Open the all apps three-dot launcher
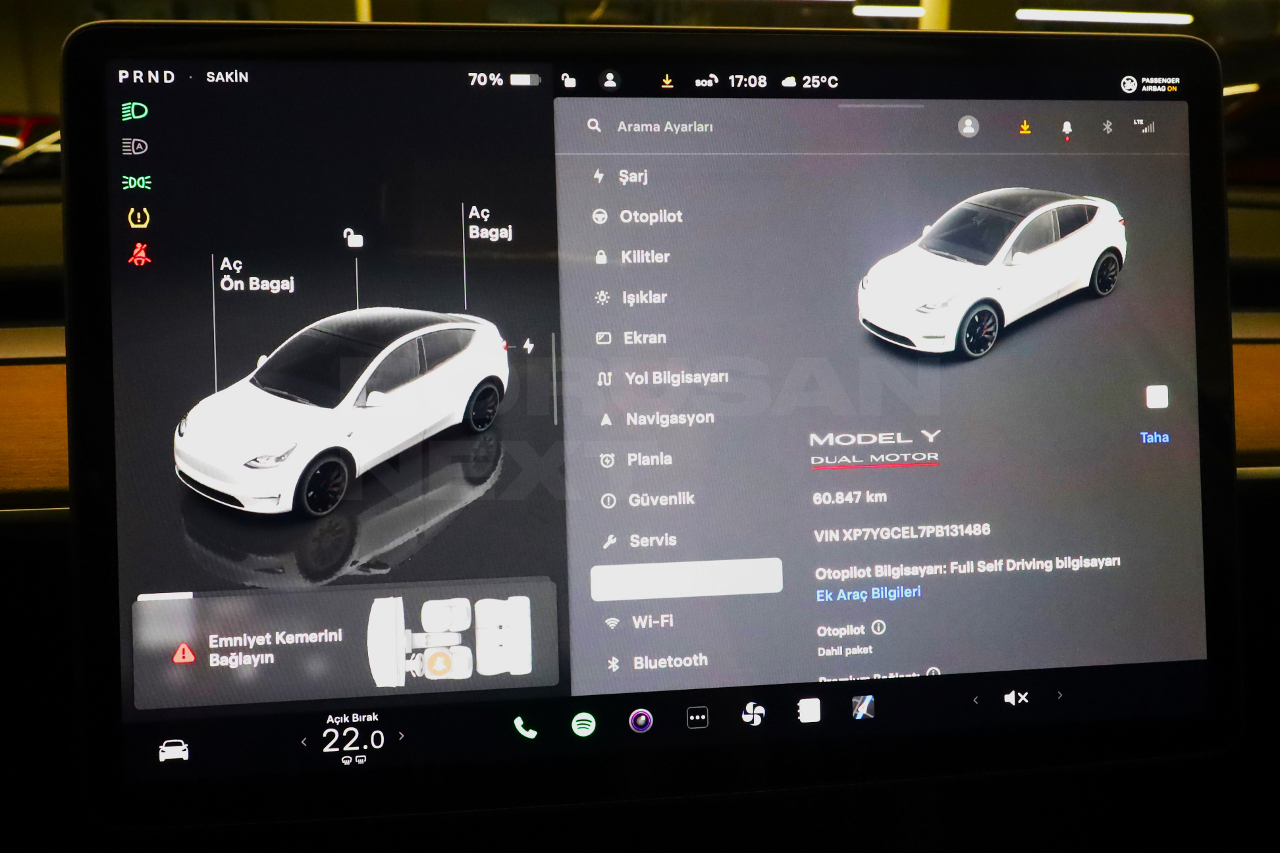This screenshot has height=853, width=1280. click(698, 717)
